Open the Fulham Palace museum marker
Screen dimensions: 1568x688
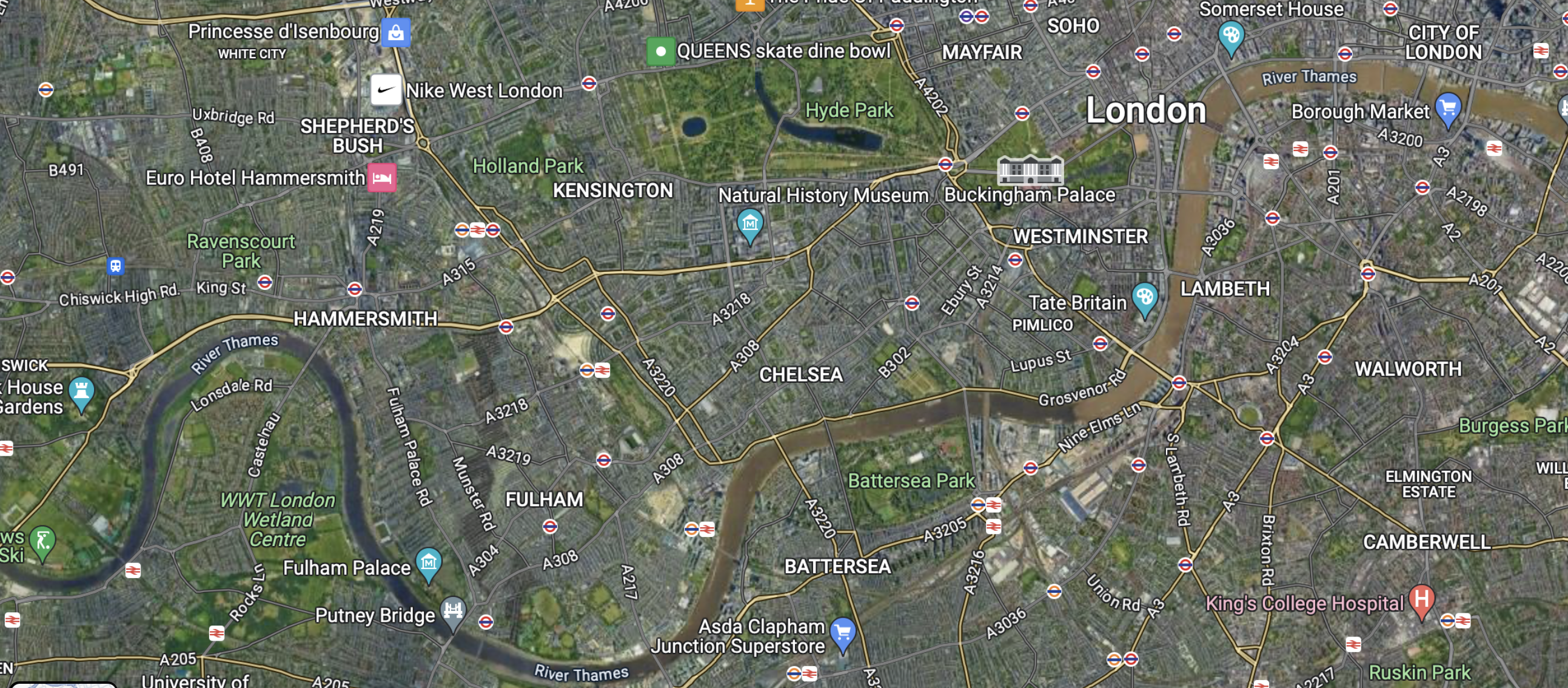click(429, 564)
